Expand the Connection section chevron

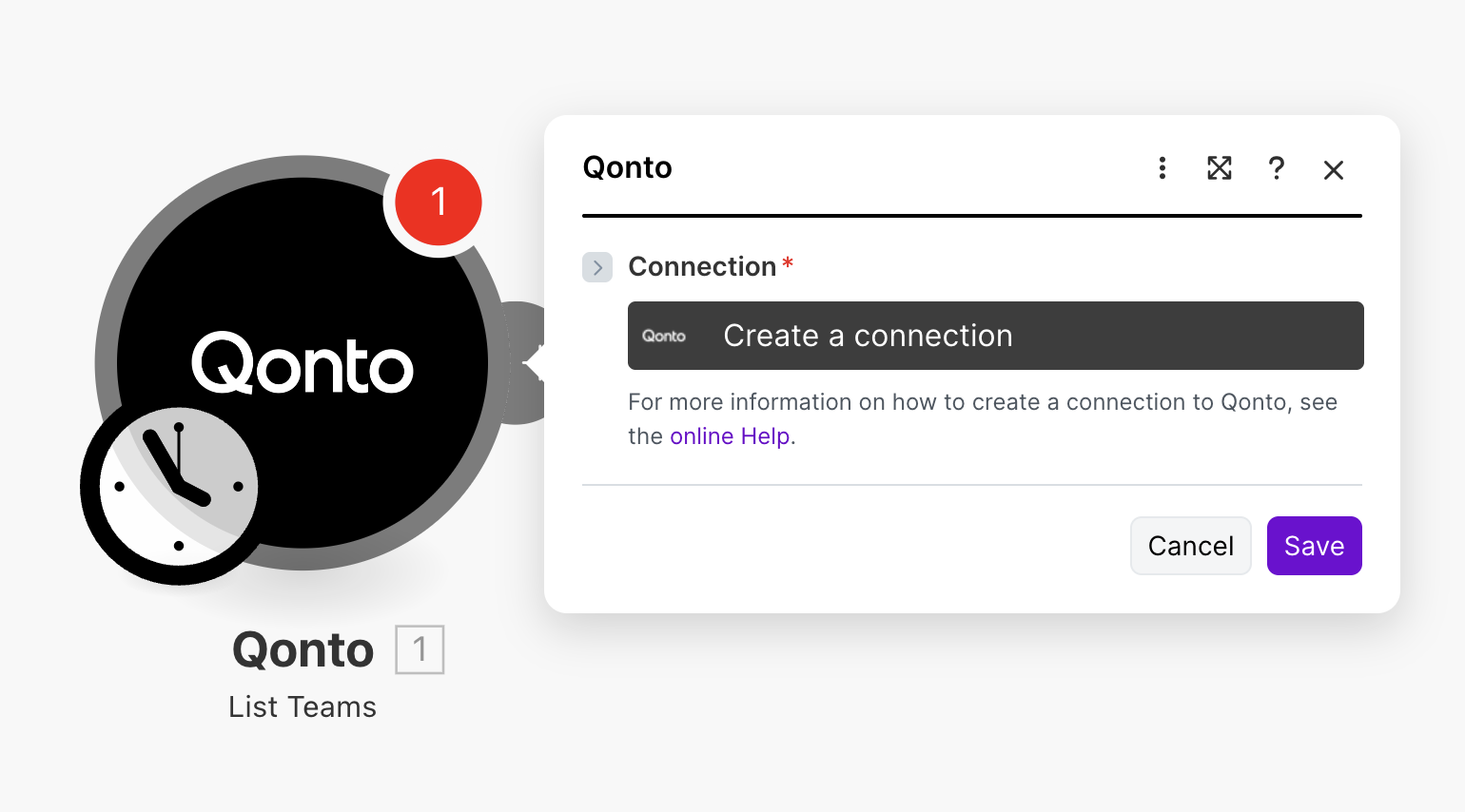point(597,267)
